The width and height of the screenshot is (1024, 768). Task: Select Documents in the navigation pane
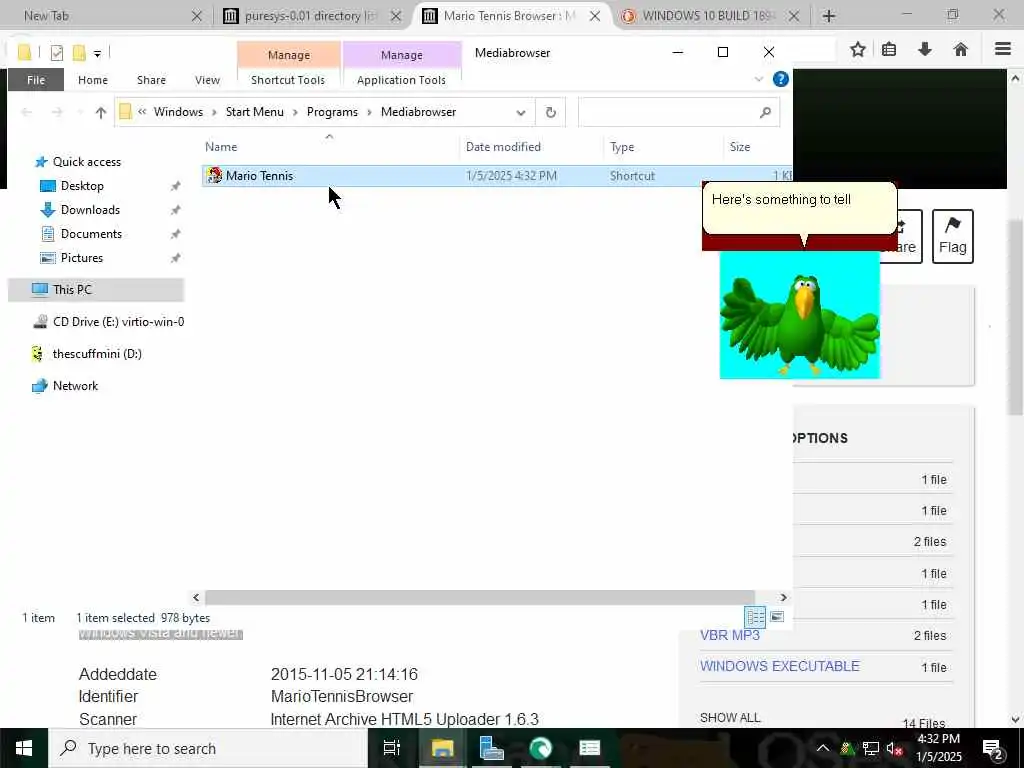pyautogui.click(x=91, y=234)
